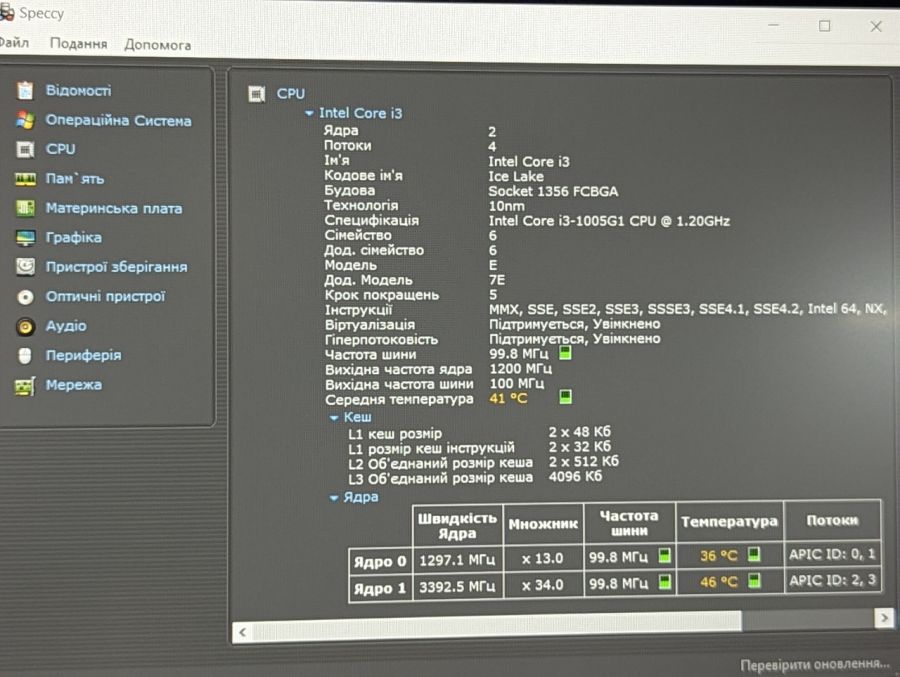
Task: Click green tray icon beside average temperature 41 °C
Action: [565, 397]
